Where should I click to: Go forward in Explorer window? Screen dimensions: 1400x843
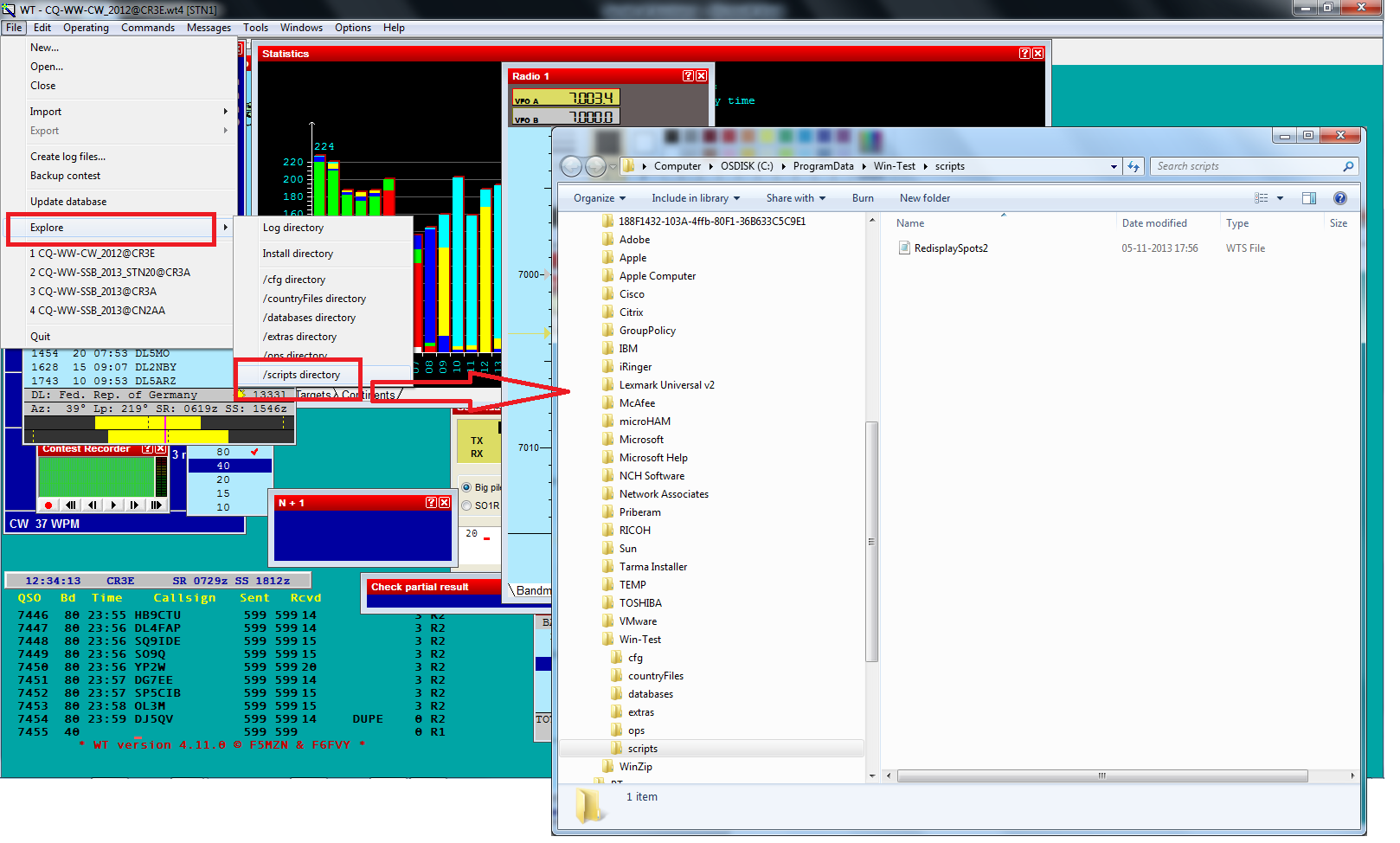[596, 166]
